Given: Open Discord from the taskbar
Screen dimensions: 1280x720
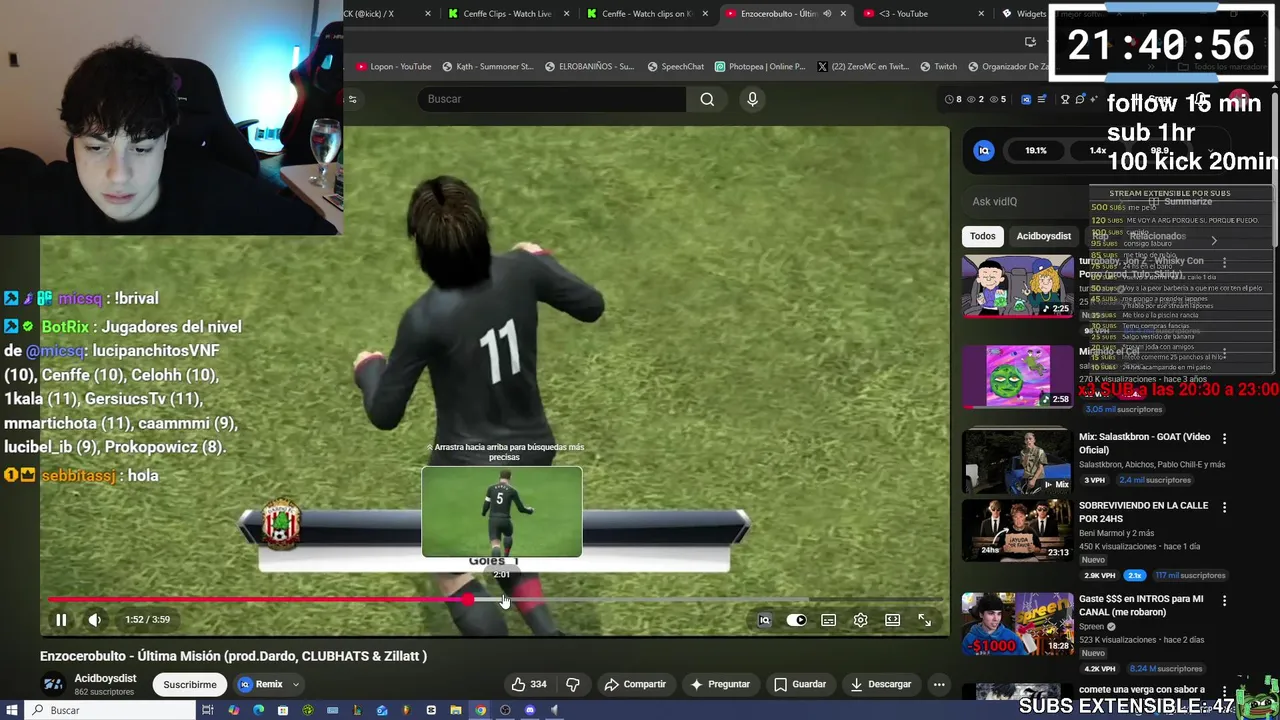Looking at the screenshot, I should [x=530, y=710].
